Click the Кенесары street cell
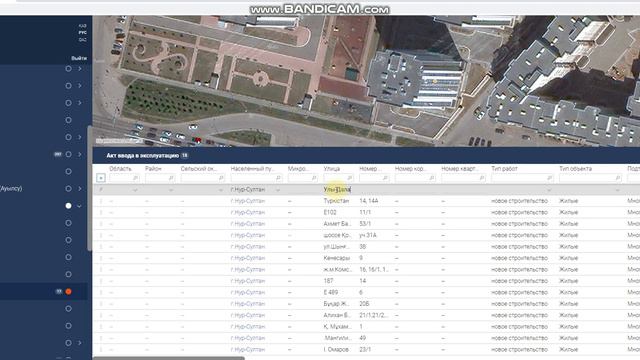This screenshot has width=640, height=360. pos(337,258)
